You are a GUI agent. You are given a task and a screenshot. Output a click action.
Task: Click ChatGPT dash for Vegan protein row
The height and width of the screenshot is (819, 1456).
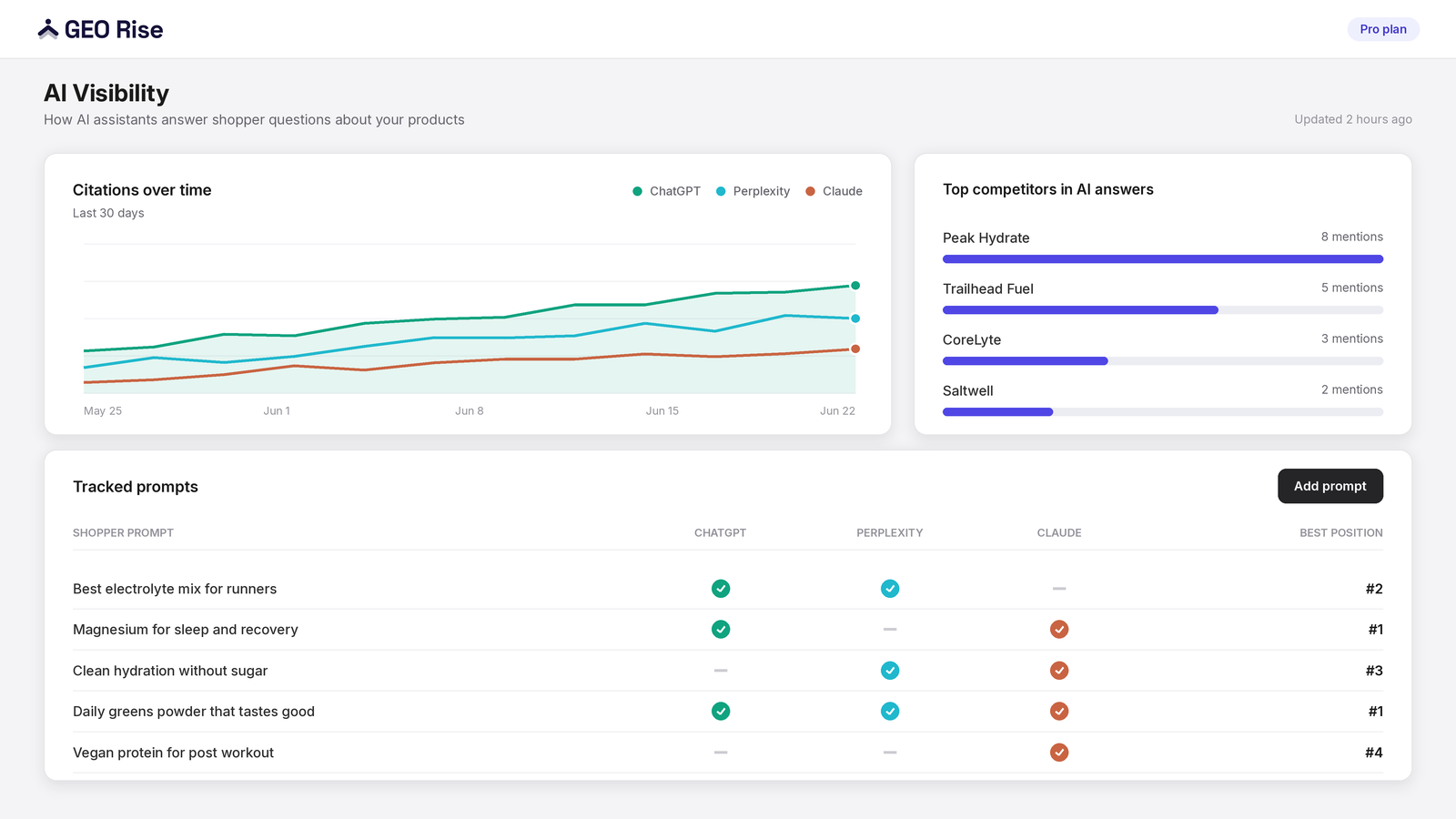721,753
